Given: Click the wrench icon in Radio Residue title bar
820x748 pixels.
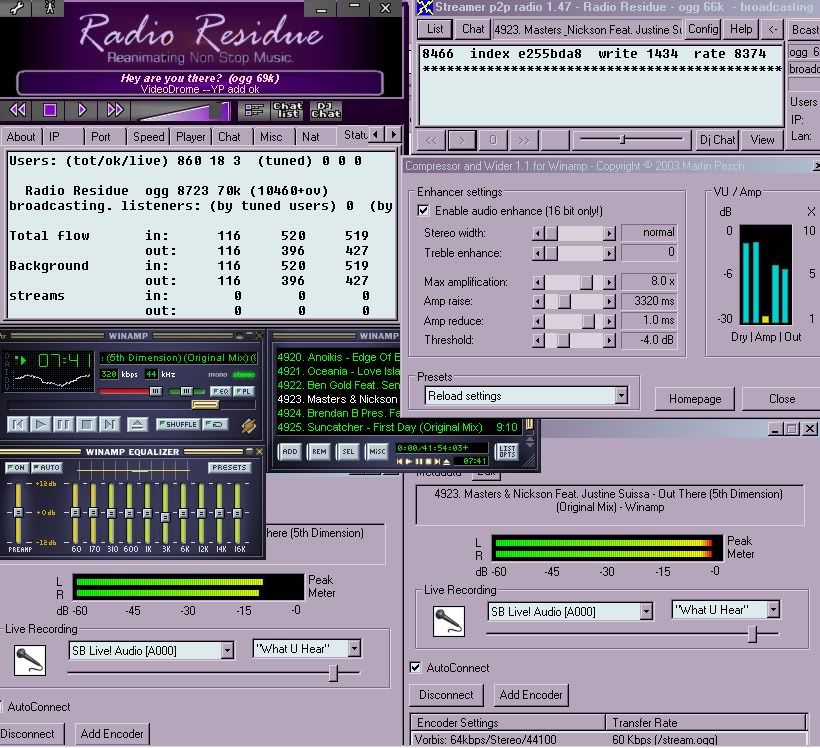Looking at the screenshot, I should pos(17,8).
